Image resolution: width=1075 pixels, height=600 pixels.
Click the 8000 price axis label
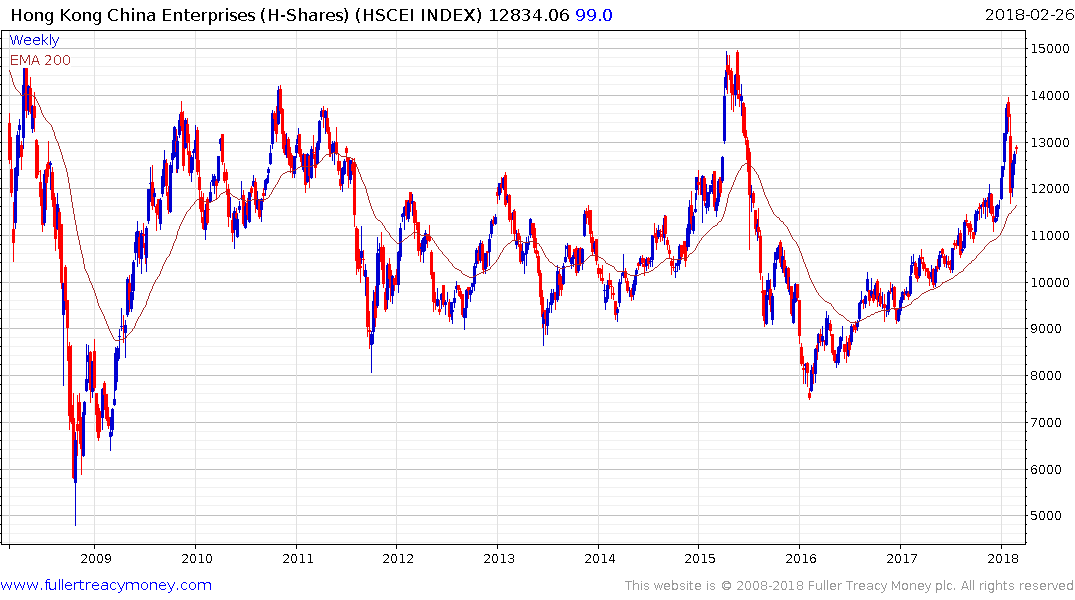pyautogui.click(x=1046, y=376)
